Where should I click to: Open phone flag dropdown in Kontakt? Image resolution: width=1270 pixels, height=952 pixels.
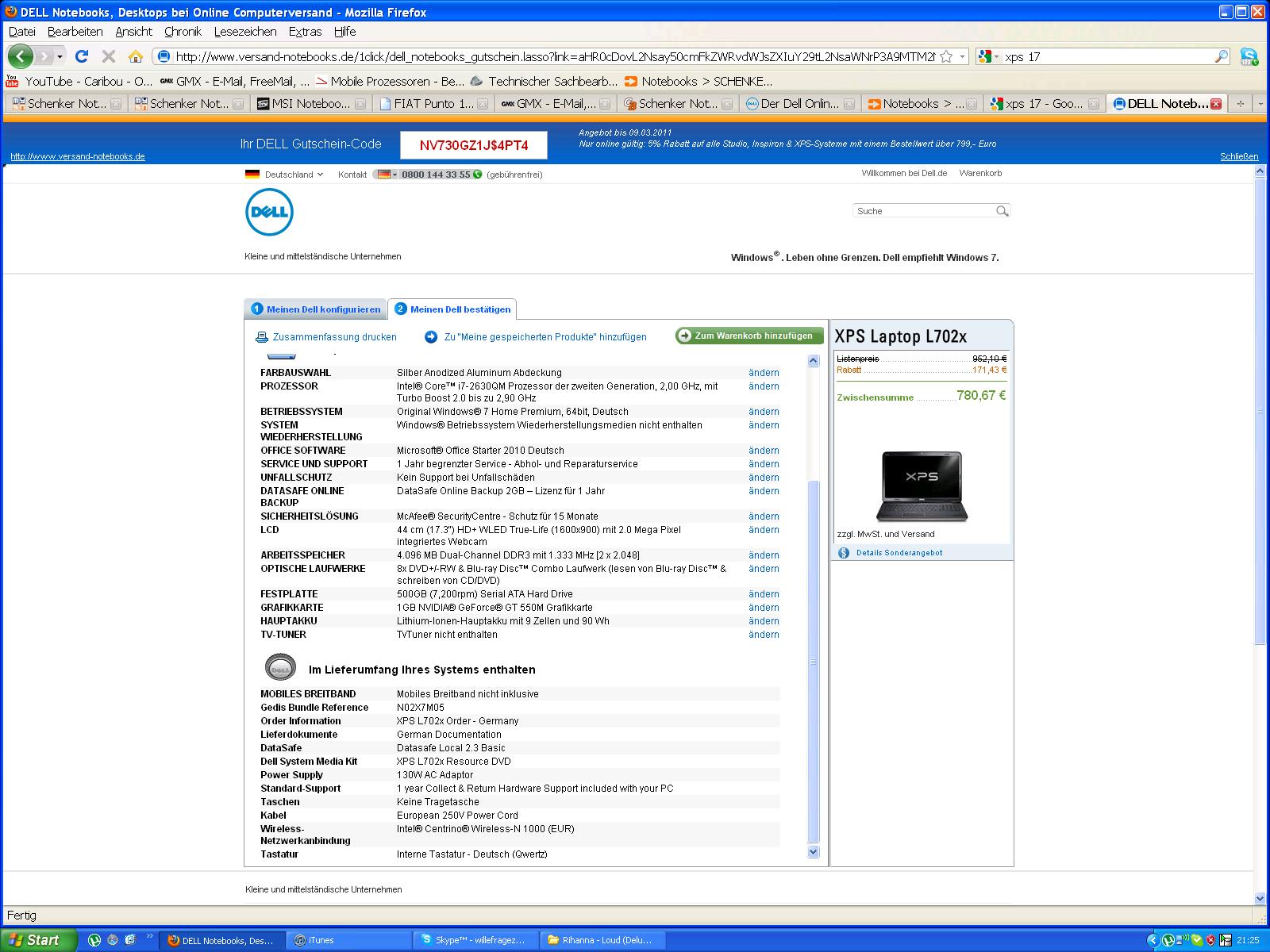pos(387,175)
